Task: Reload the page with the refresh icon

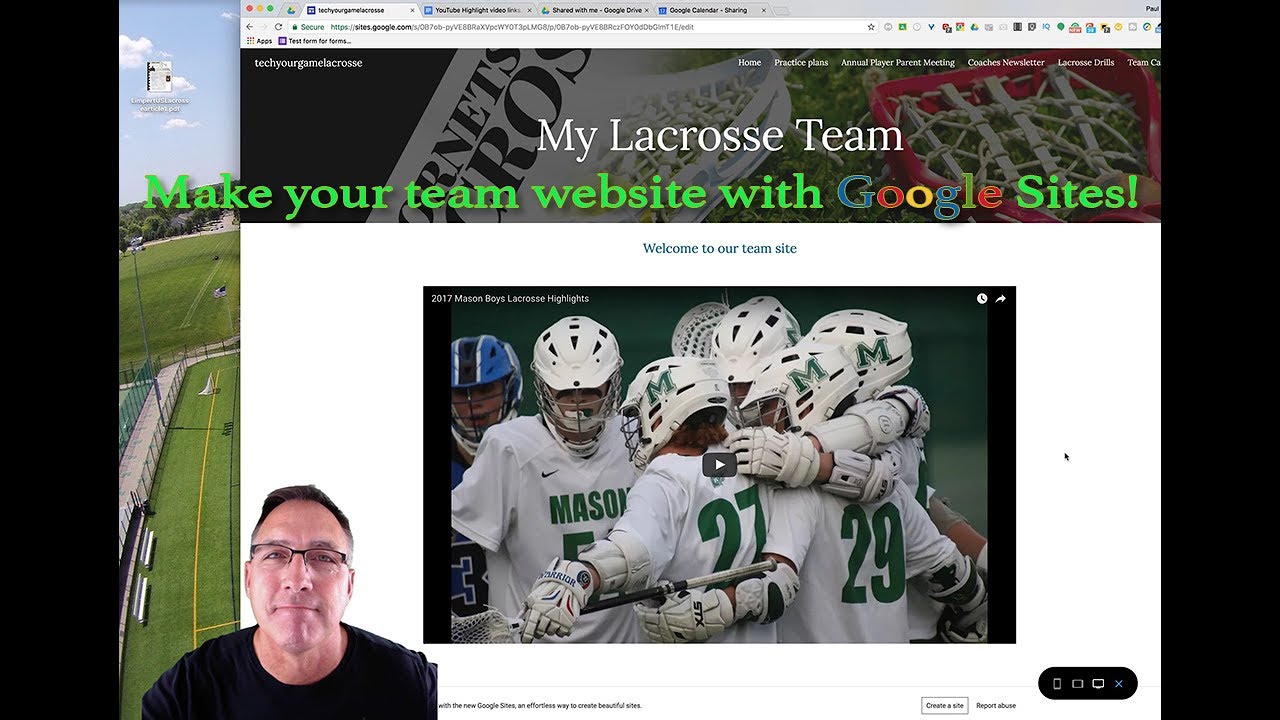Action: pyautogui.click(x=278, y=27)
